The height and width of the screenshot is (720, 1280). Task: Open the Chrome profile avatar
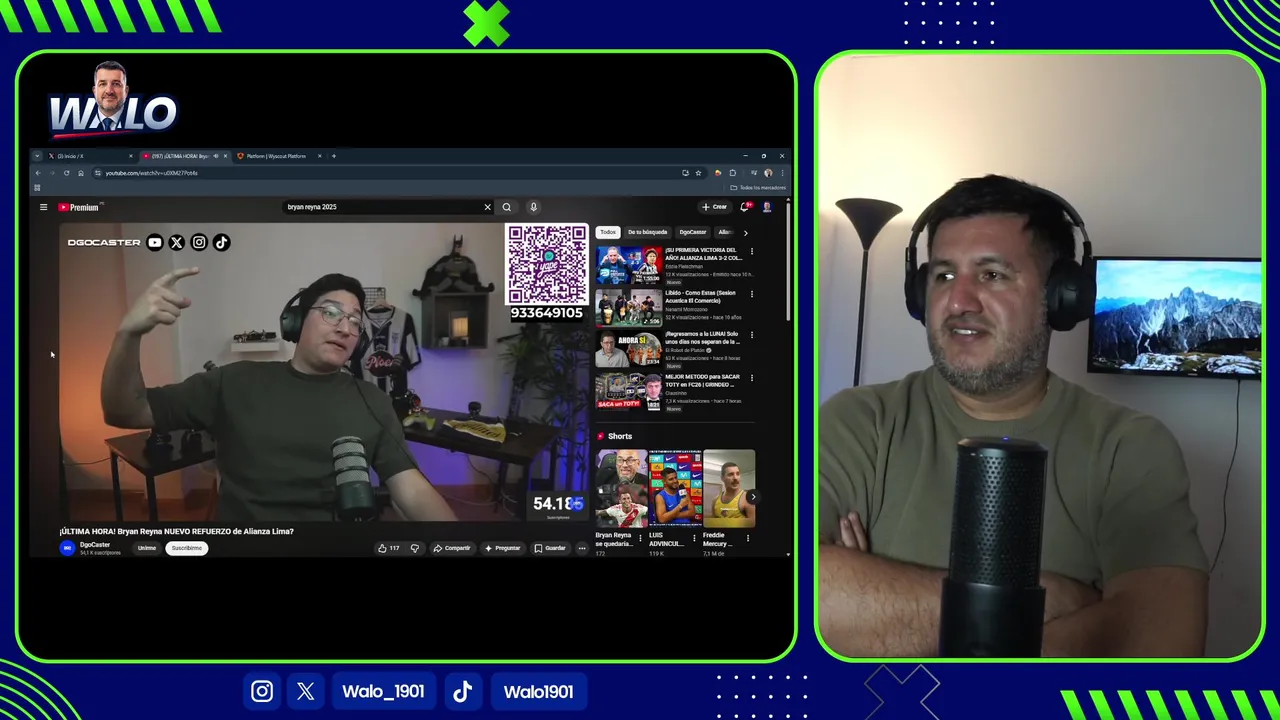[768, 173]
